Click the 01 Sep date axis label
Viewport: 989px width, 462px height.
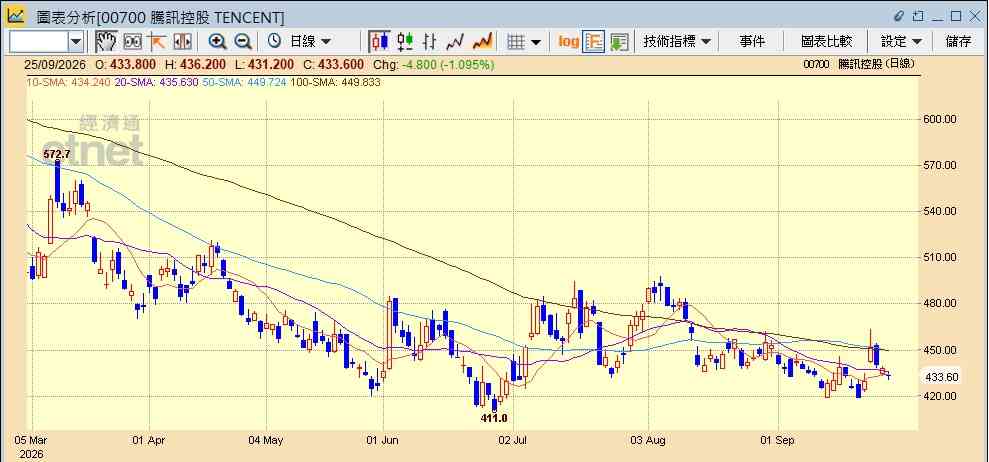[x=778, y=440]
